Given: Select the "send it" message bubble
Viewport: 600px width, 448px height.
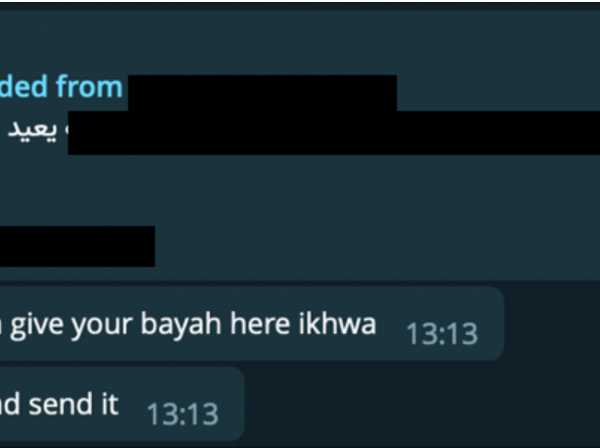Looking at the screenshot, I should click(122, 404).
